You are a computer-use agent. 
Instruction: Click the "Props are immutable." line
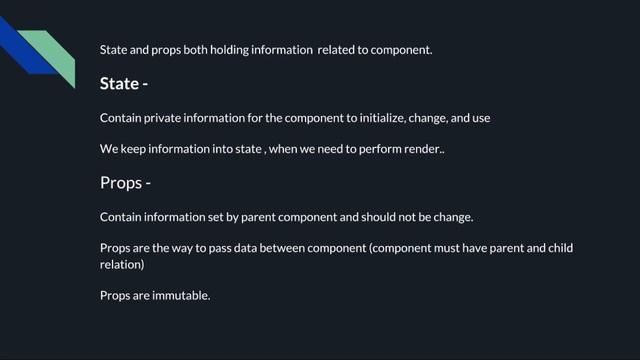pyautogui.click(x=155, y=296)
